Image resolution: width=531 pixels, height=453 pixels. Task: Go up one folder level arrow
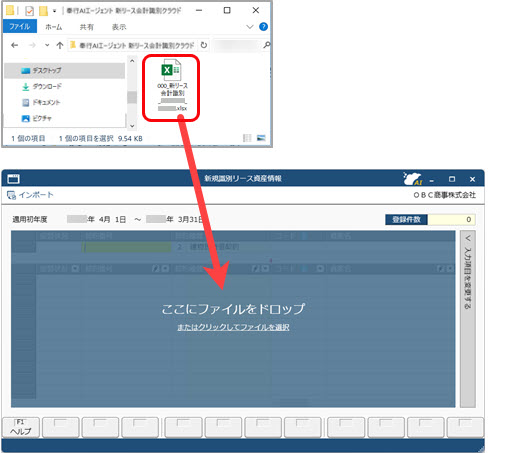(x=60, y=45)
